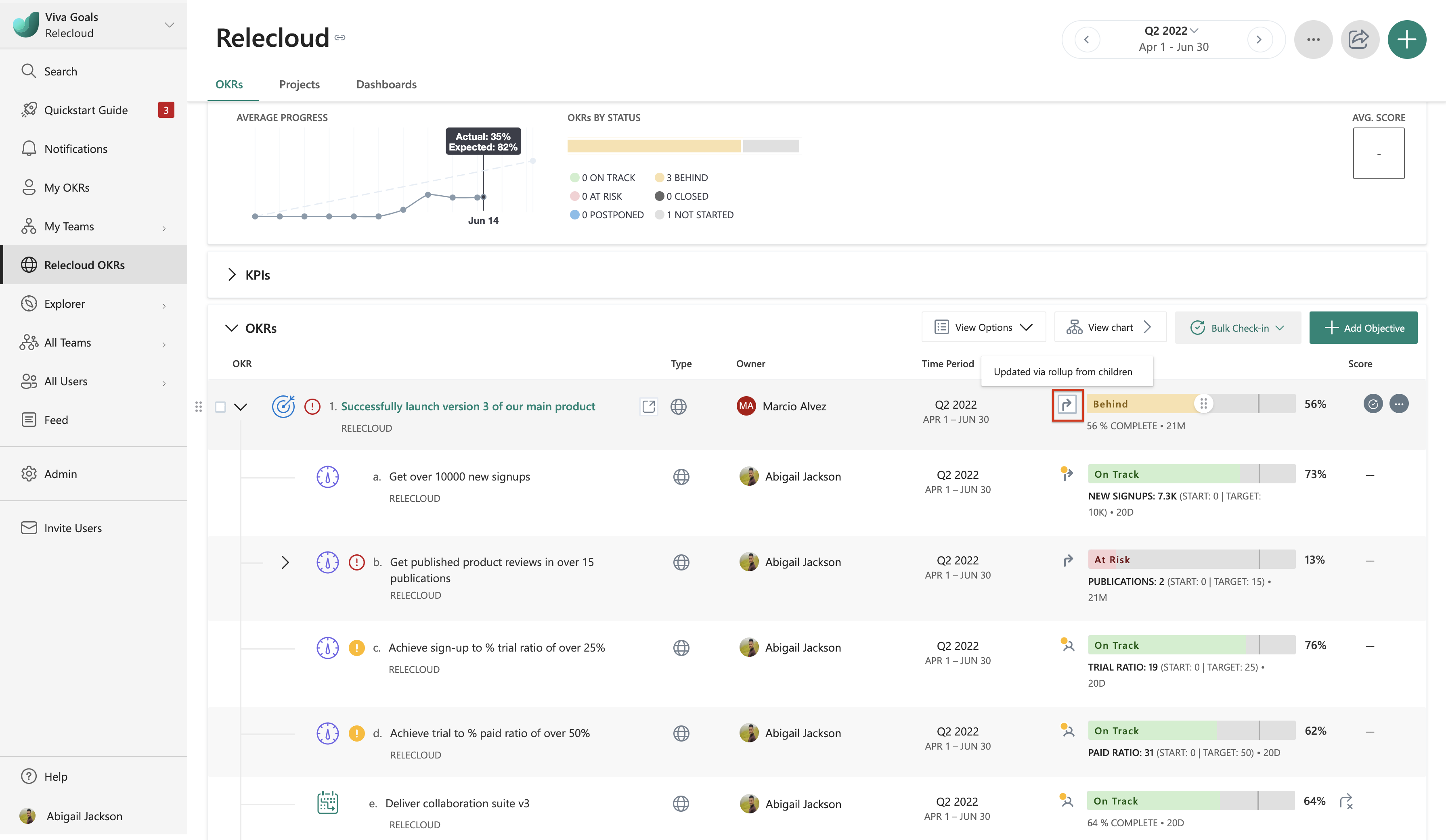Expand key result b about published product reviews

click(x=285, y=562)
